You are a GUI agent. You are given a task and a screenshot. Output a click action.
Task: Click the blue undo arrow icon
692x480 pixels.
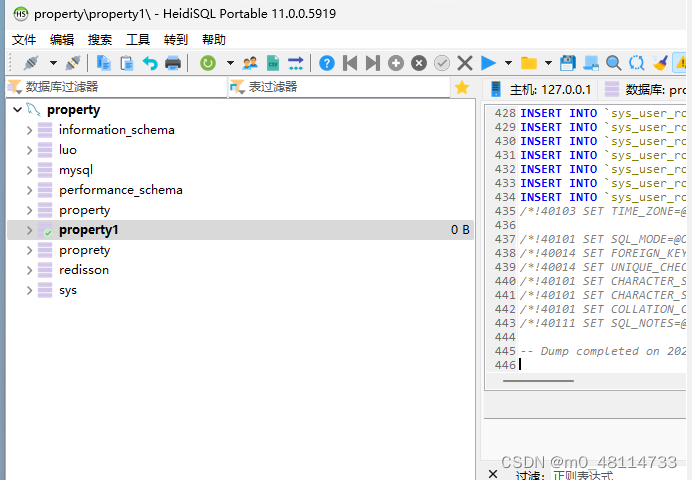point(150,63)
